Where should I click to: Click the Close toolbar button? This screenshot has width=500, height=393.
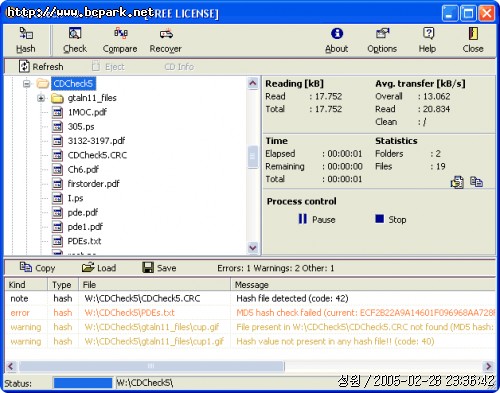[473, 40]
